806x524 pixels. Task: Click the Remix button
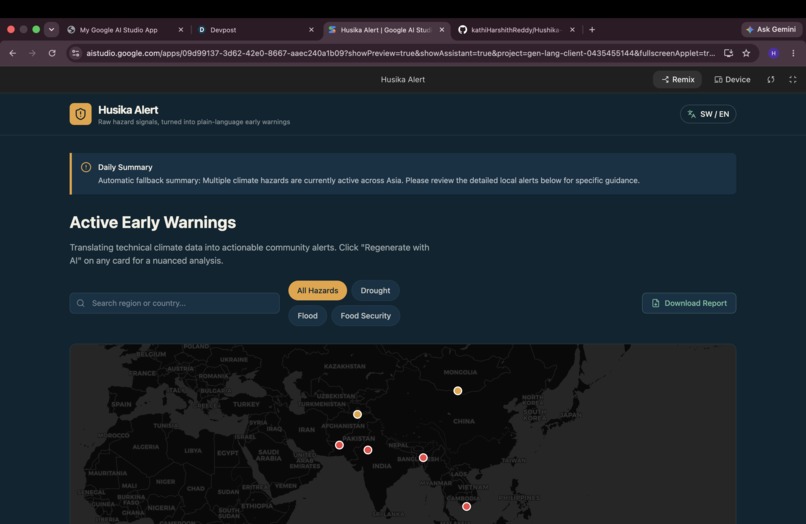point(677,80)
